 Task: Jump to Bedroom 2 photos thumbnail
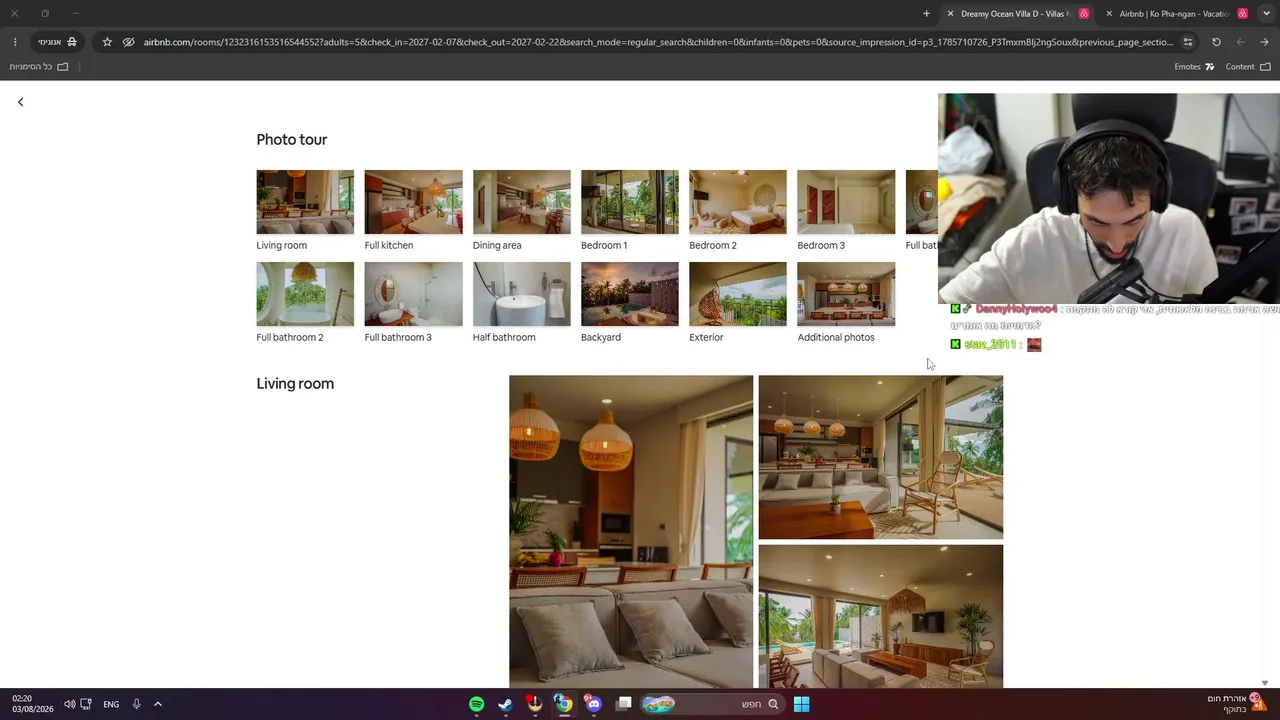tap(738, 202)
